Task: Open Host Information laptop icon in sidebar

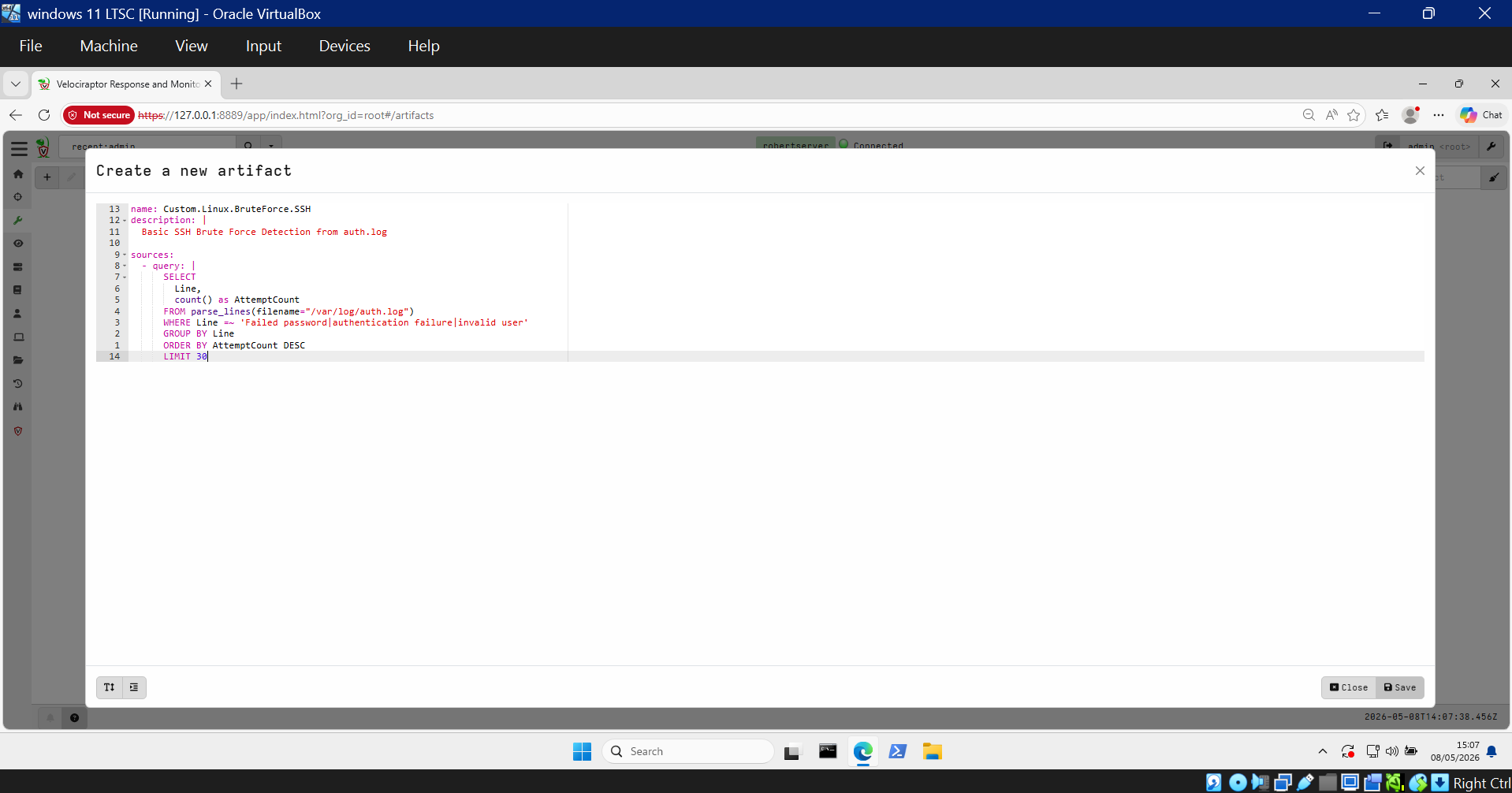Action: [x=18, y=337]
